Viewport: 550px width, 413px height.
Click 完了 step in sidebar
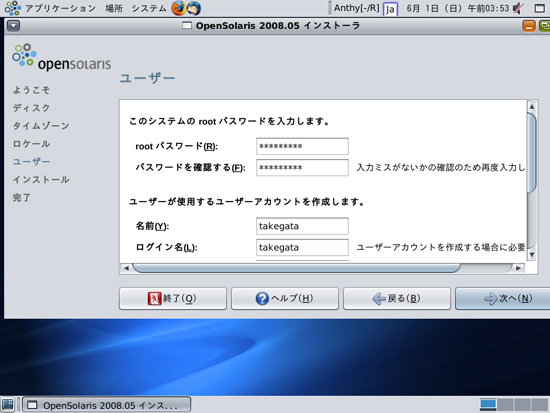[21, 198]
